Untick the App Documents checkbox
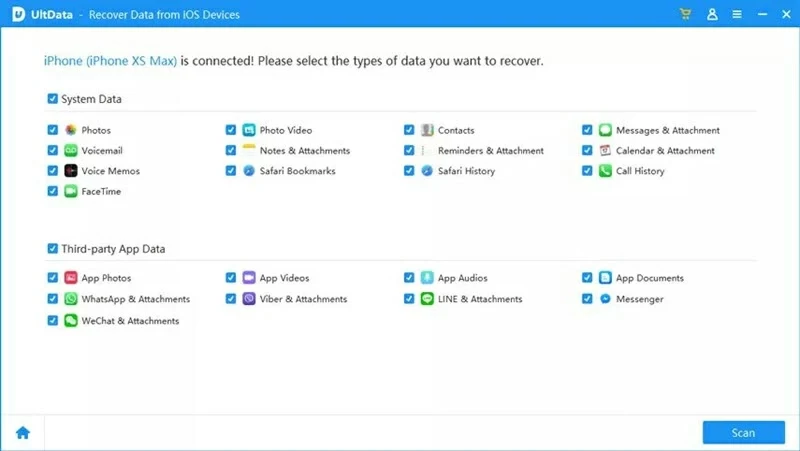This screenshot has width=800, height=451. [x=587, y=278]
